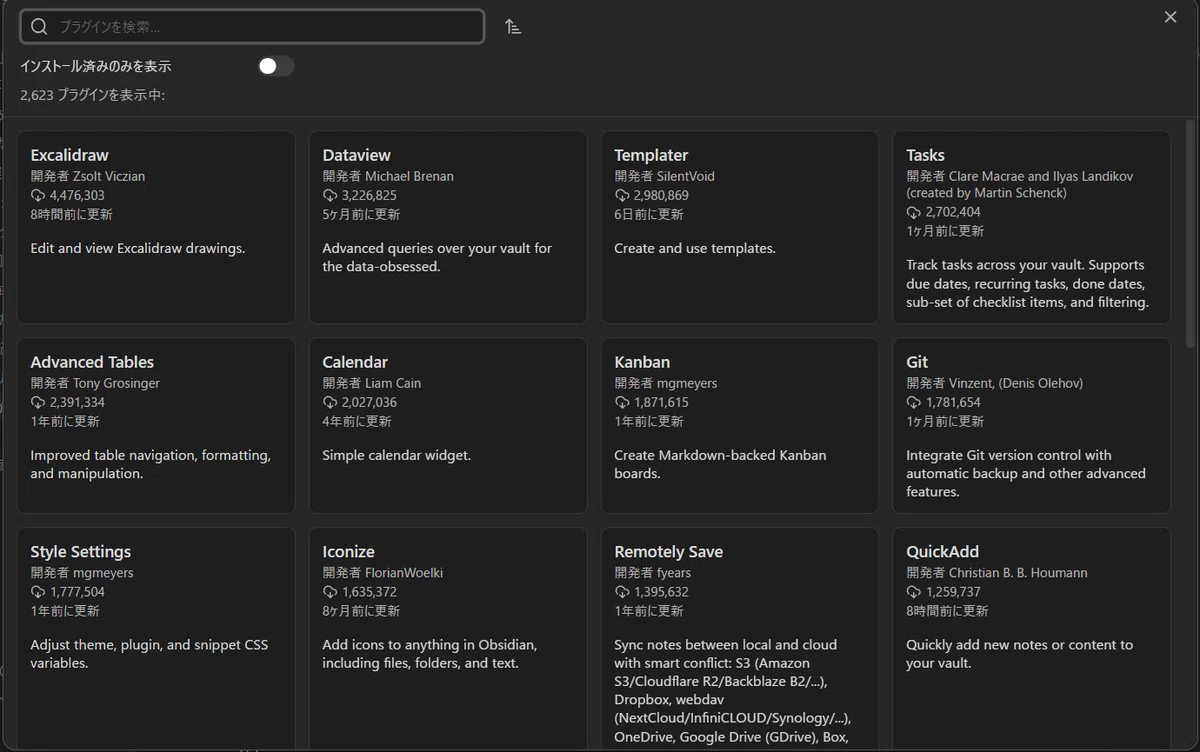Select the Style Settings plugin title
Screen dimensions: 1200x752
pyautogui.click(x=80, y=551)
